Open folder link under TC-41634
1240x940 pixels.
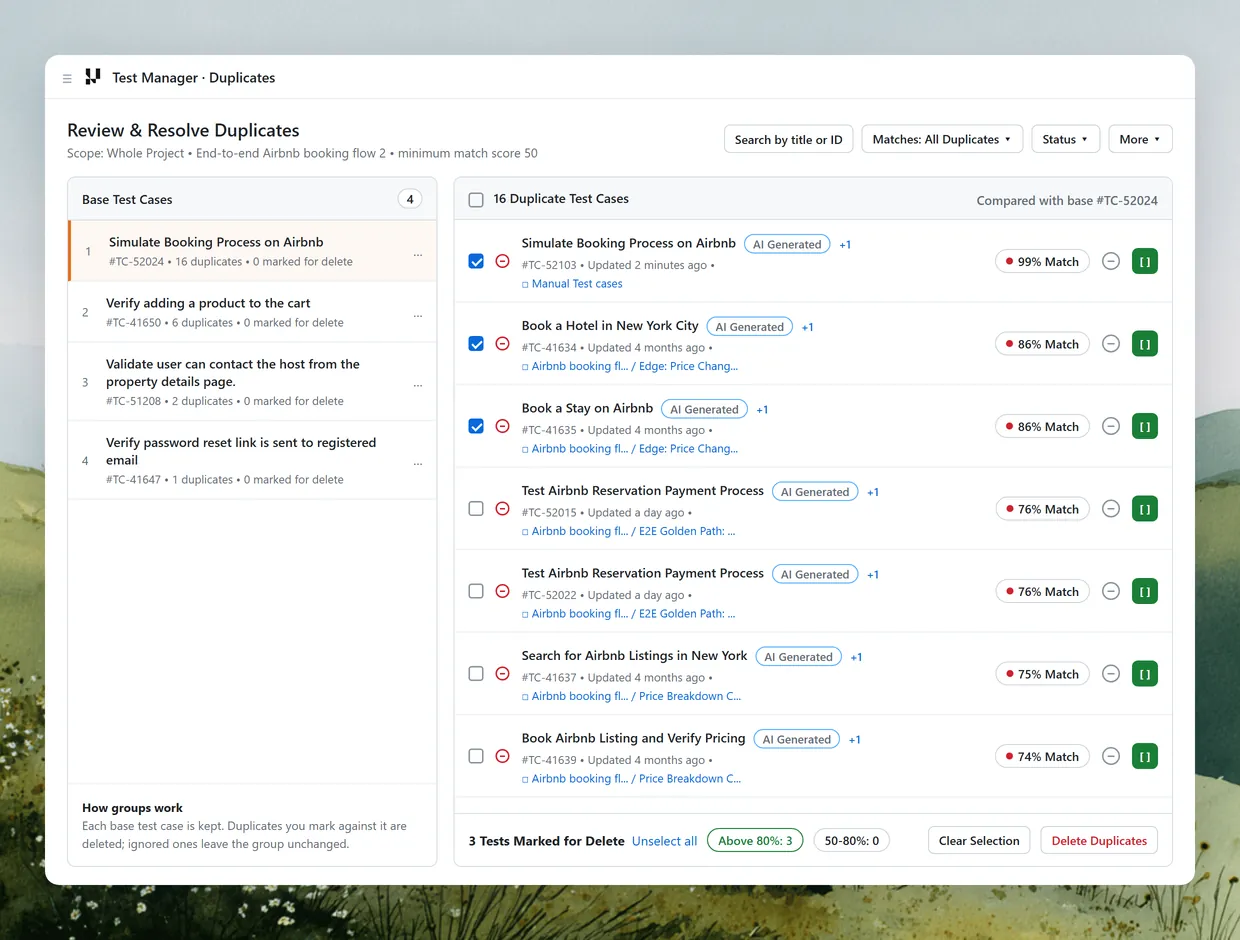click(630, 366)
